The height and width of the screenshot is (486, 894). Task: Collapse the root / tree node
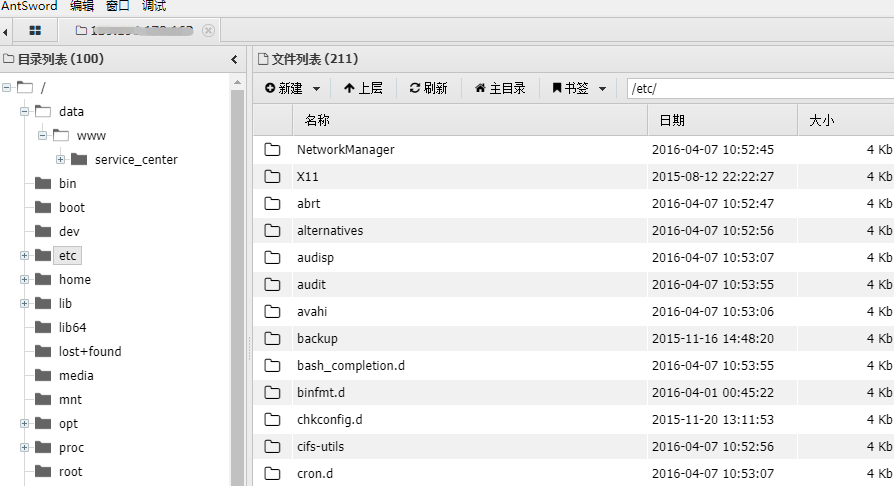point(6,88)
